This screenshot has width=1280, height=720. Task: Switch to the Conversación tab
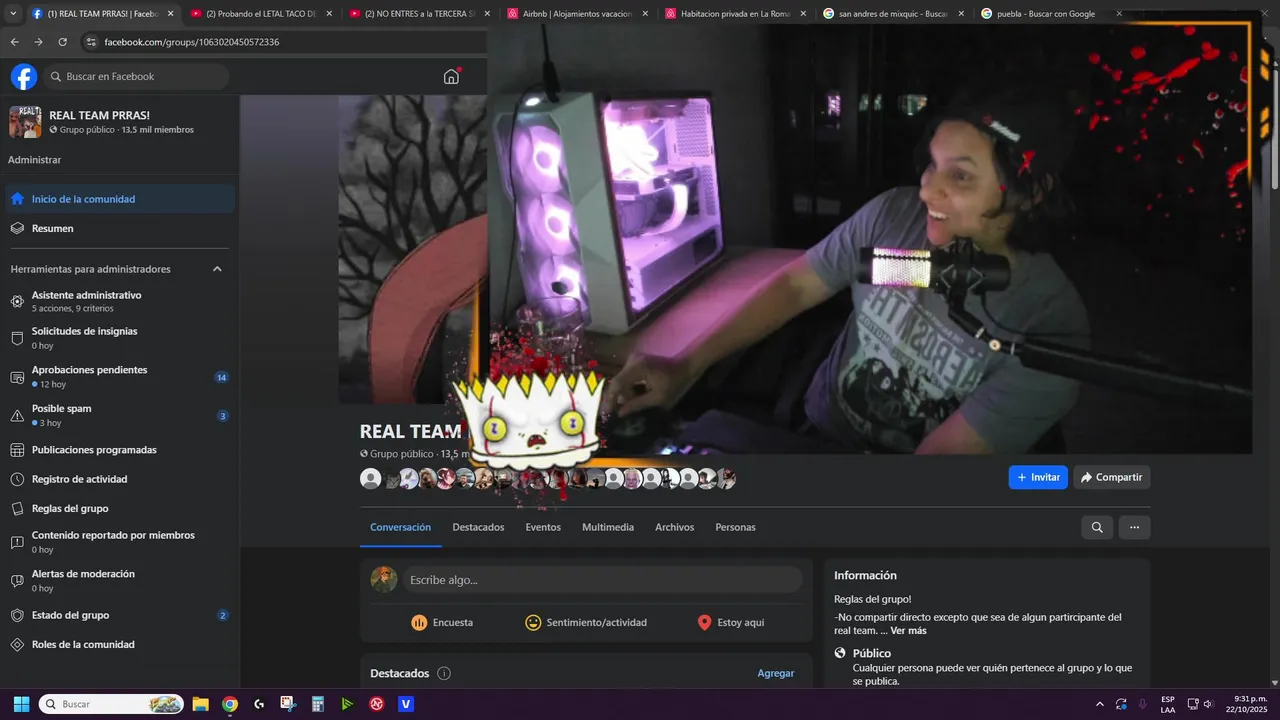pos(400,527)
